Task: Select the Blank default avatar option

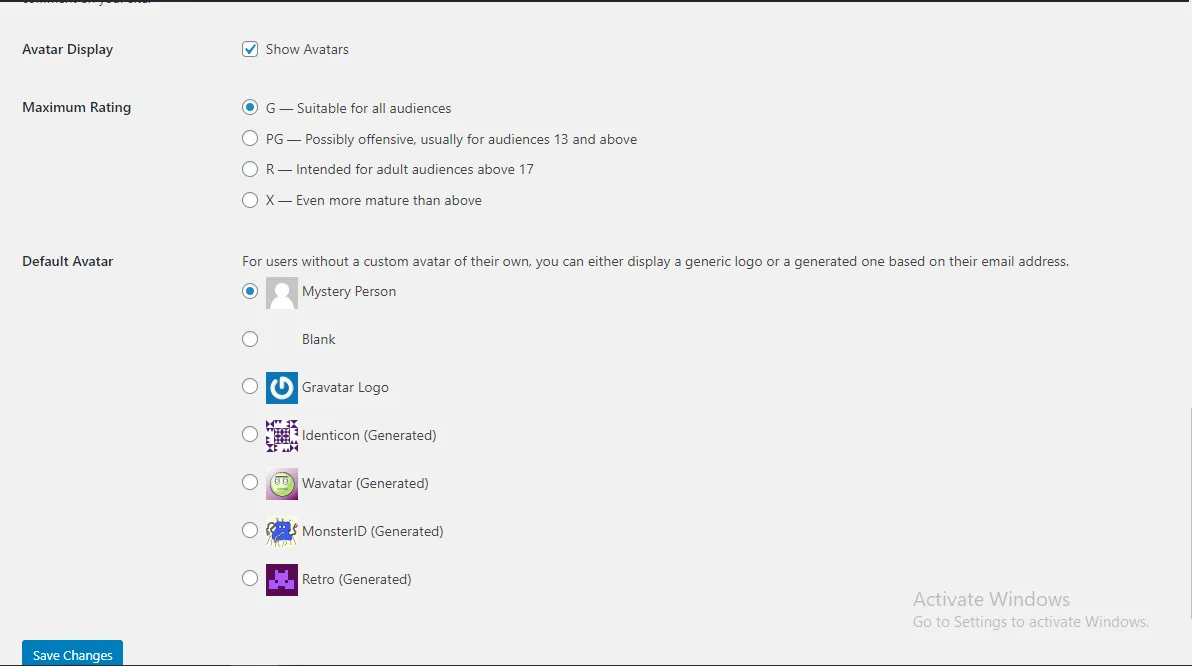Action: click(x=250, y=339)
